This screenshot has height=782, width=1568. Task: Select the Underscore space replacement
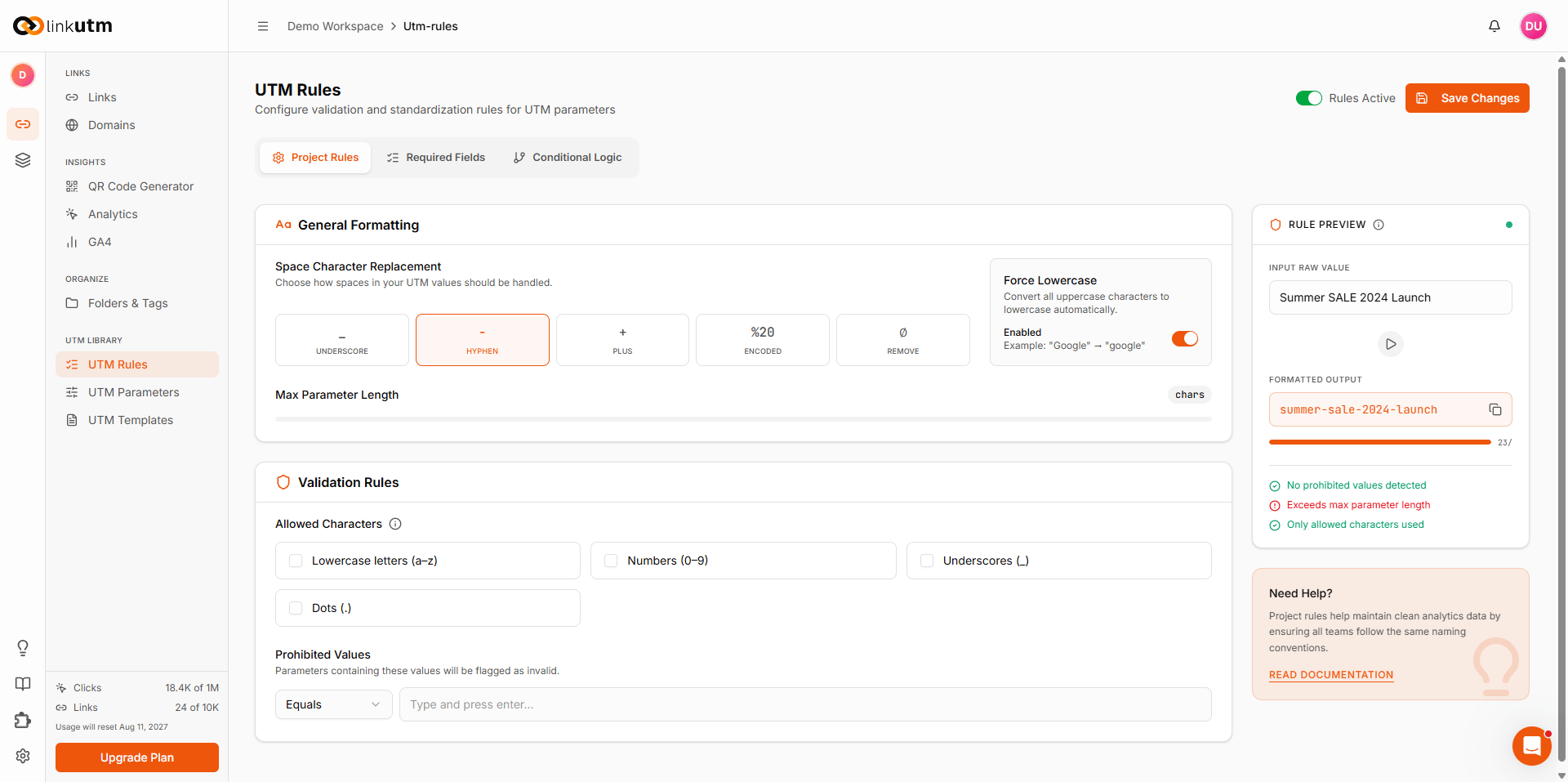tap(342, 340)
